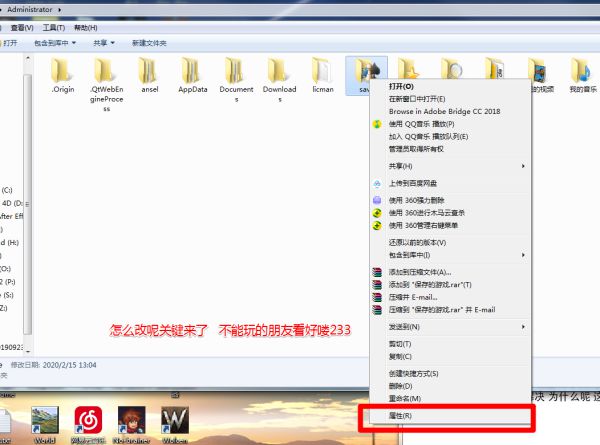Image resolution: width=600 pixels, height=445 pixels.
Task: Expand the 发送到(N) submenu arrow
Action: (x=523, y=327)
